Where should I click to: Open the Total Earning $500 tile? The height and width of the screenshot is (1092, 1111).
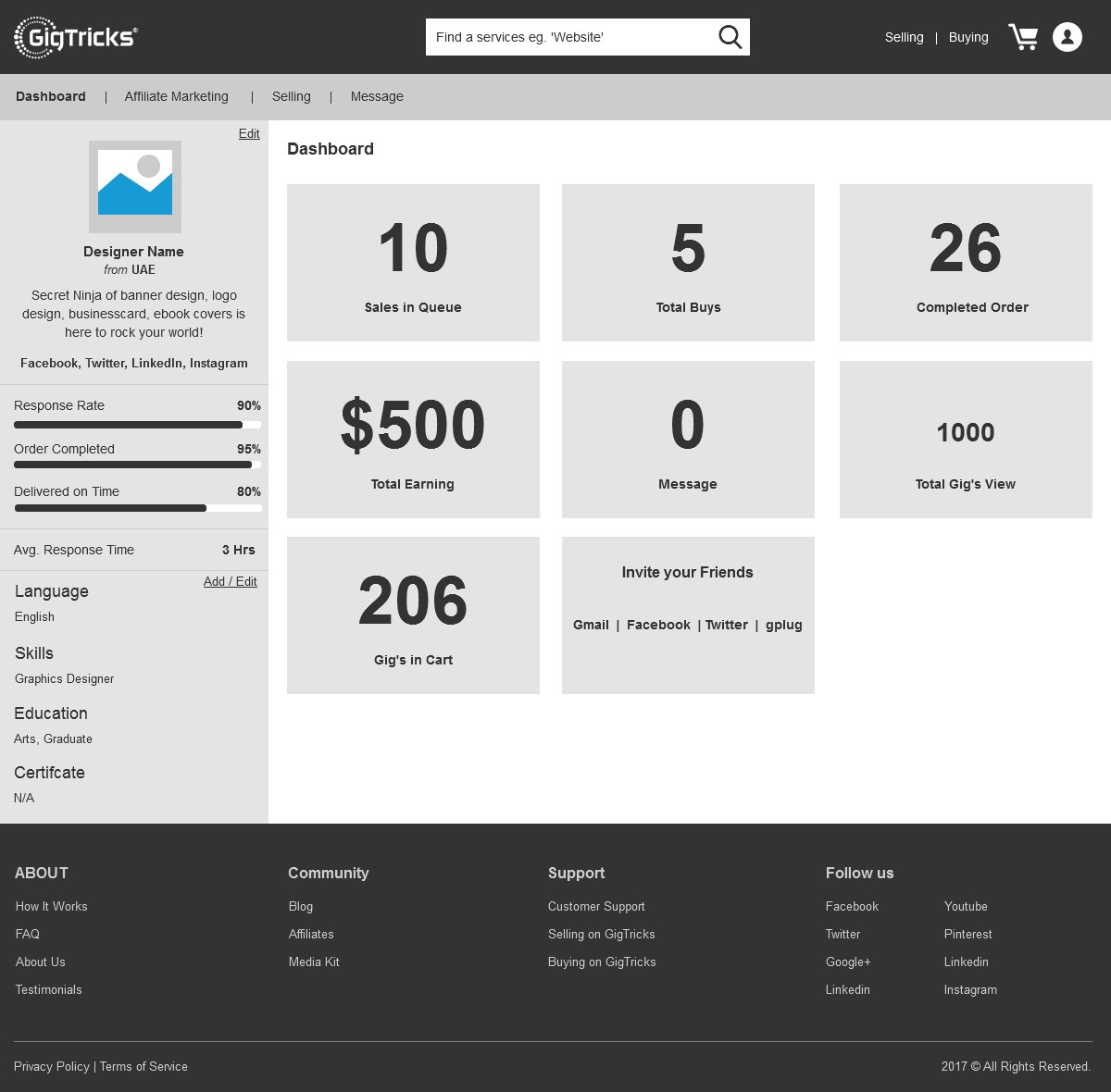pyautogui.click(x=413, y=440)
